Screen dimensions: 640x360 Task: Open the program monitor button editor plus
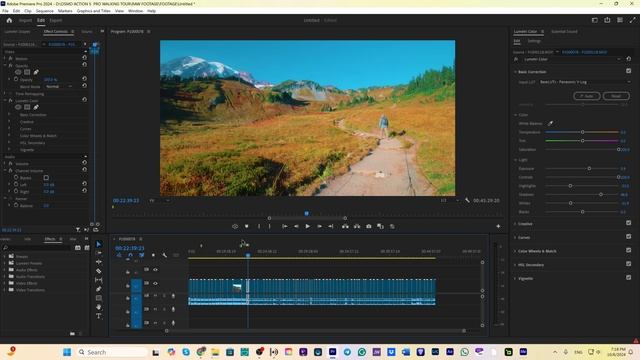coord(498,226)
